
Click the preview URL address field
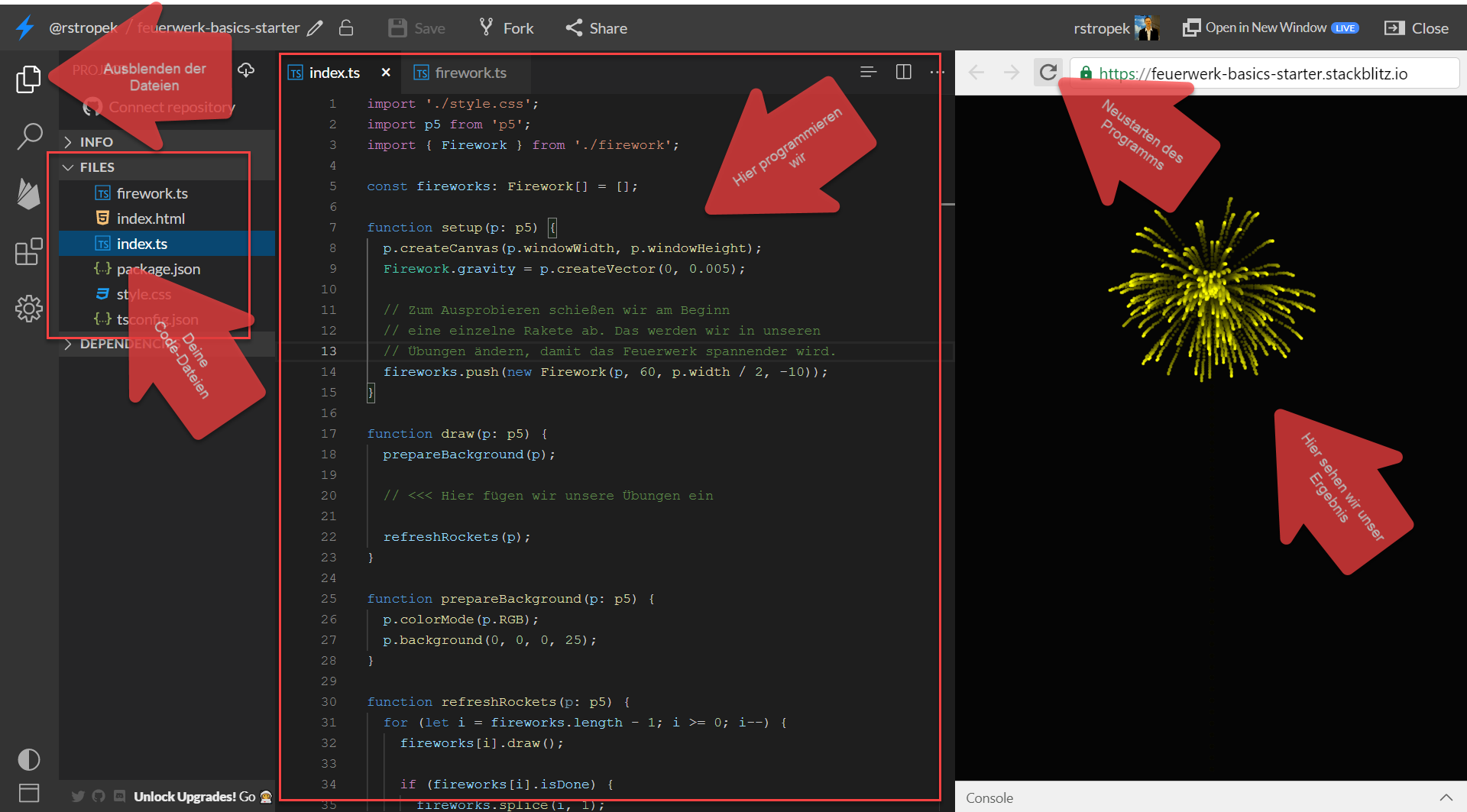coord(1265,73)
